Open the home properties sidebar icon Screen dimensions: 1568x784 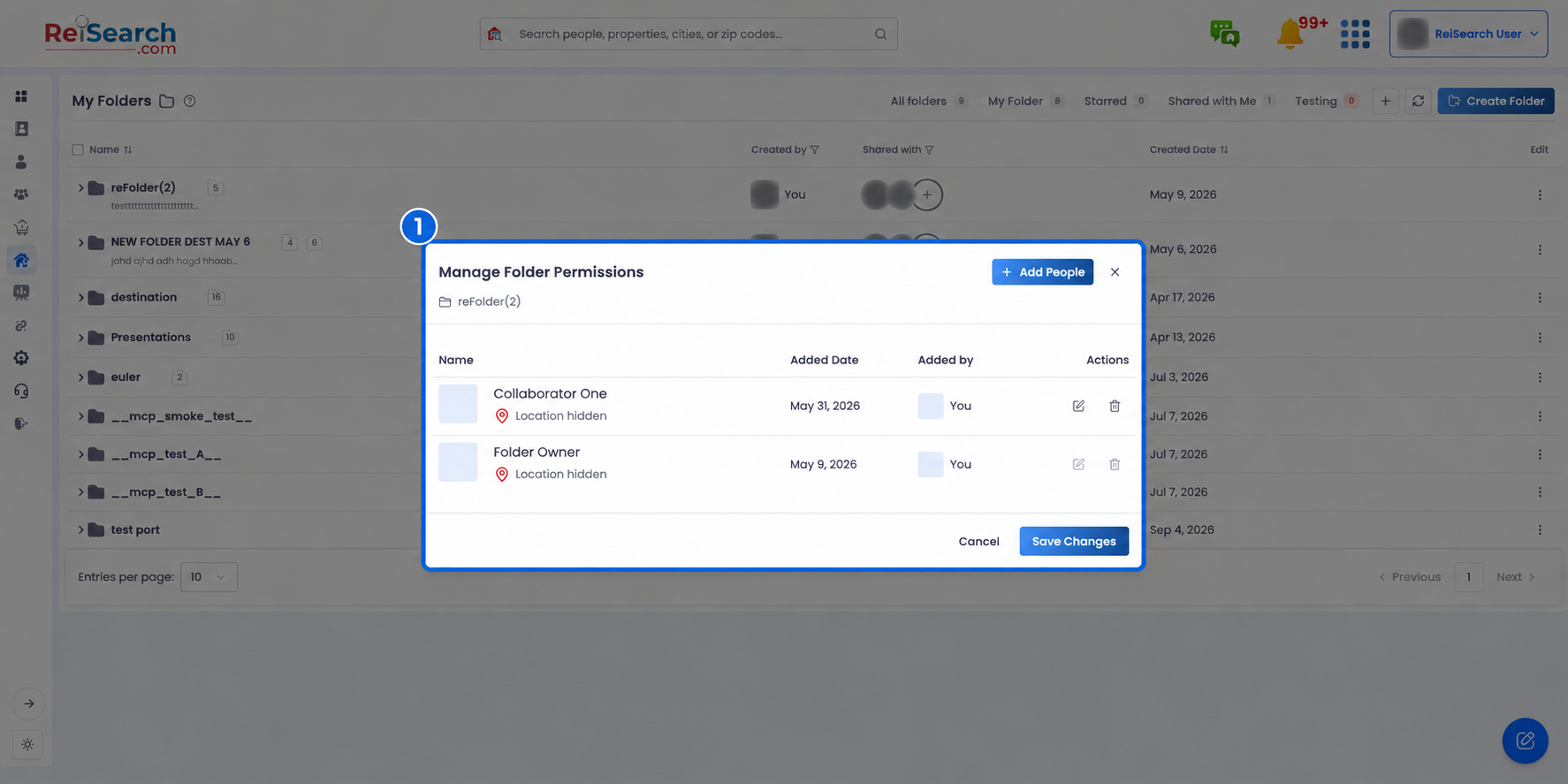pos(21,260)
